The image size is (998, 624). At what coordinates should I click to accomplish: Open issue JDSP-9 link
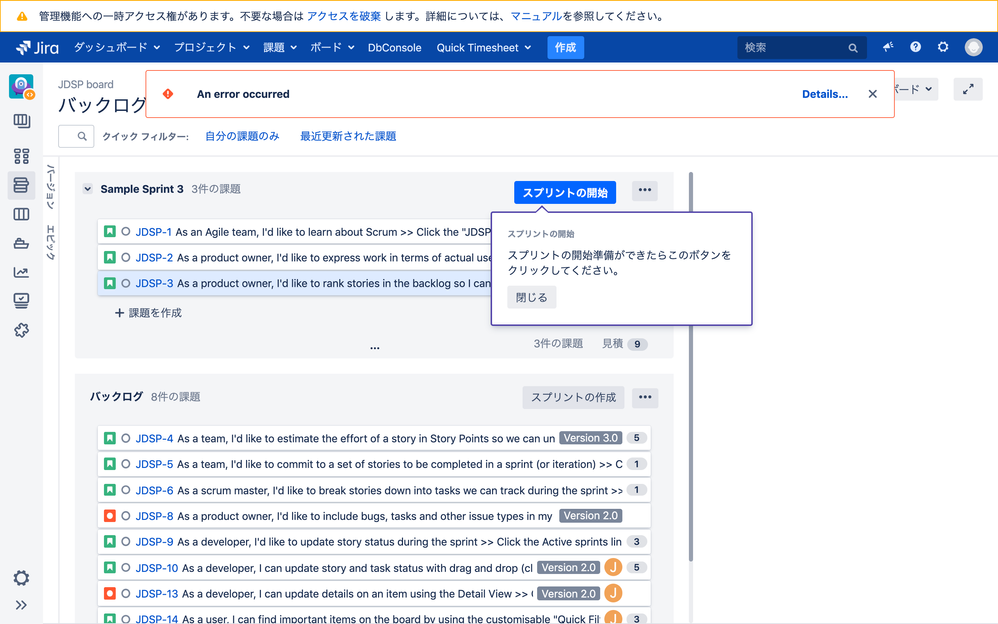coord(154,541)
